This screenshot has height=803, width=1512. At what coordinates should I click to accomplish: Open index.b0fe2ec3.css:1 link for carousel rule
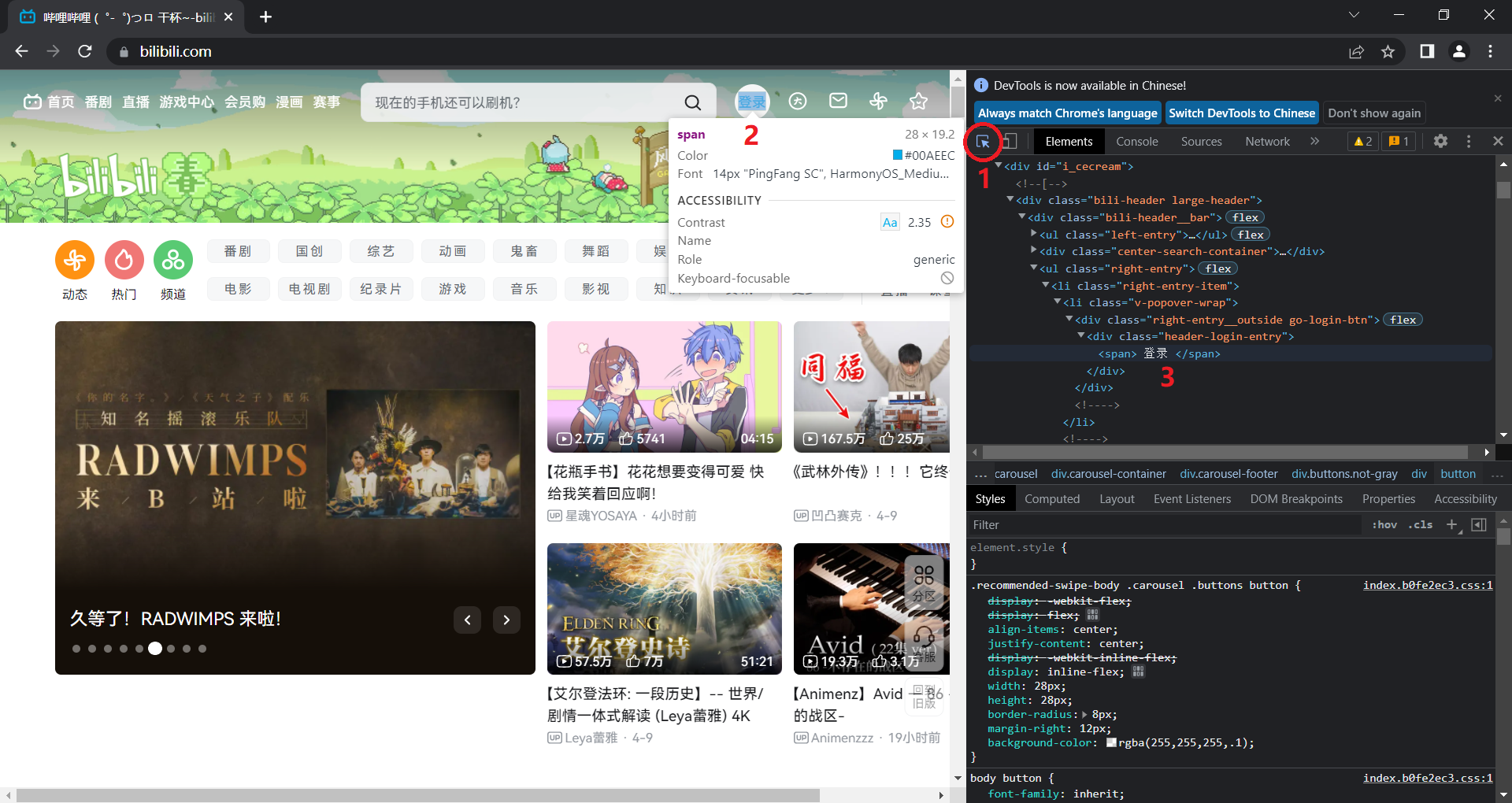[1428, 585]
